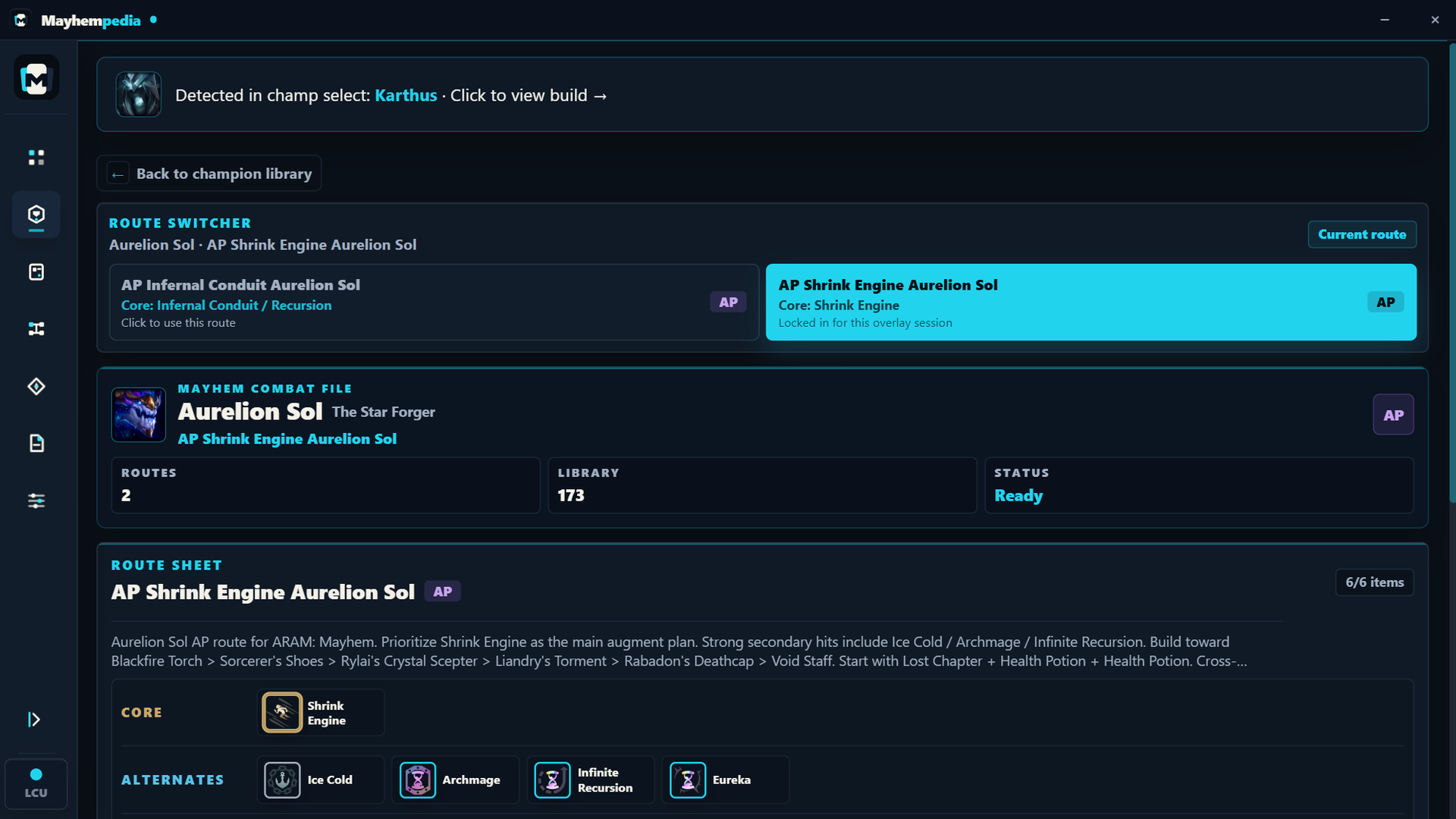Open the sliders settings sidebar icon
The height and width of the screenshot is (819, 1456).
coord(36,500)
